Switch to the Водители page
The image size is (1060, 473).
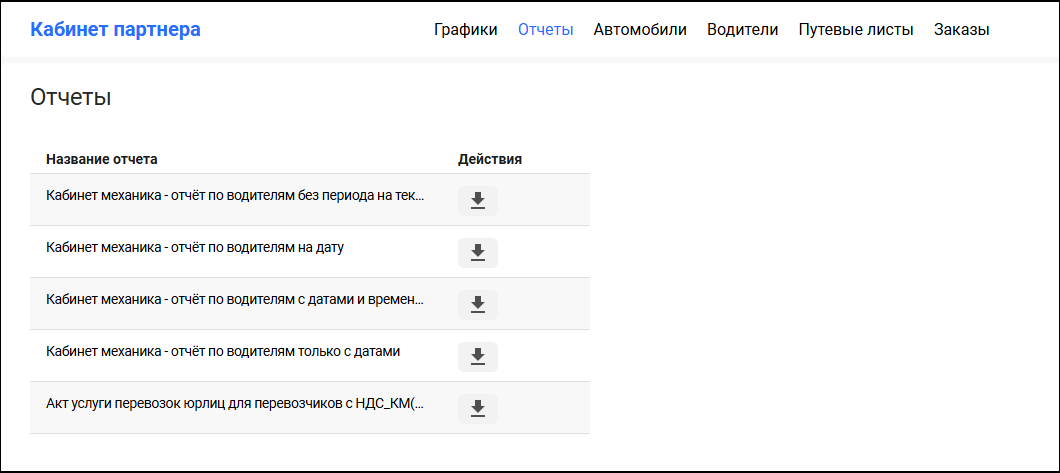(x=742, y=30)
